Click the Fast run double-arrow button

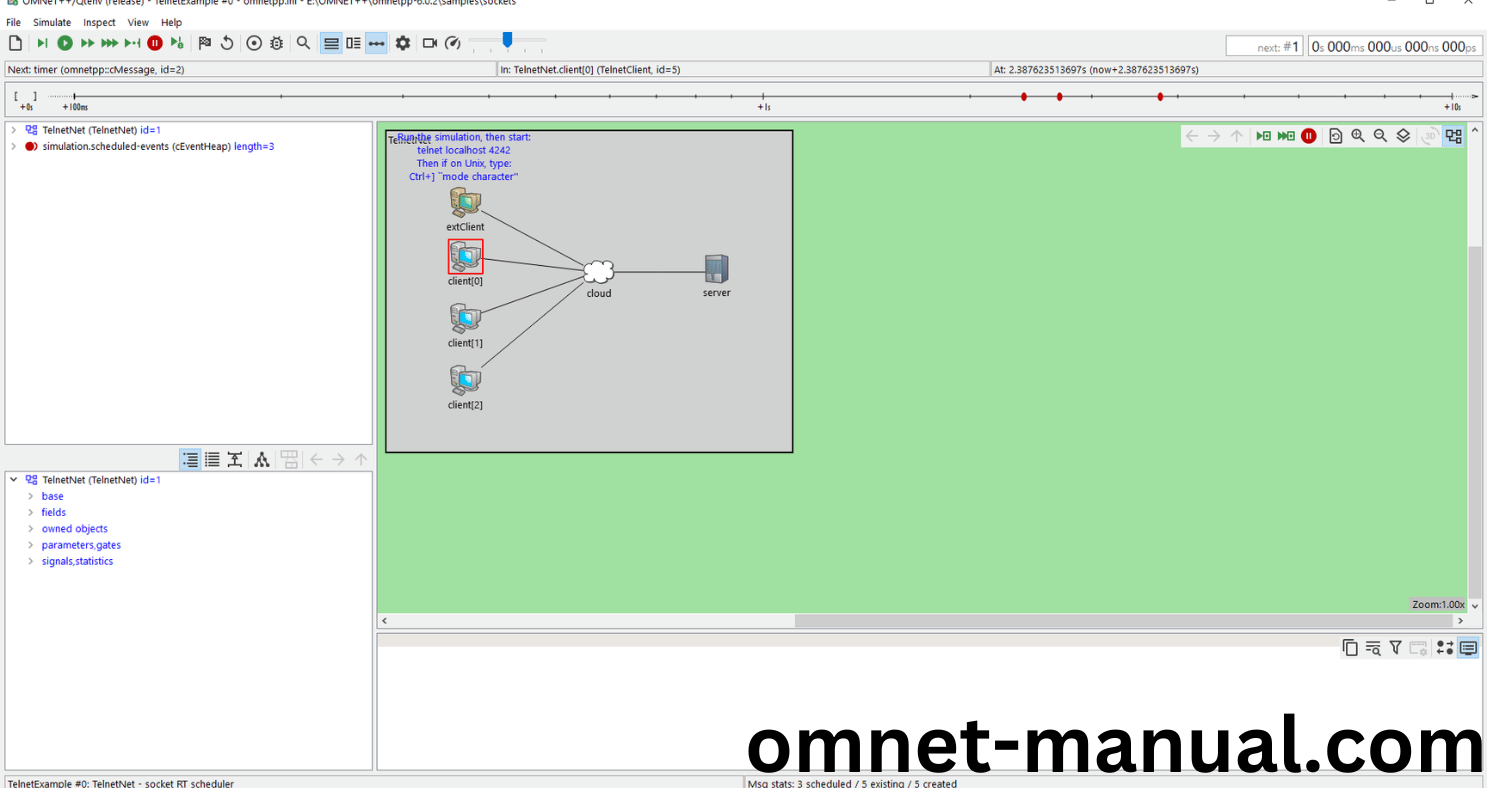point(88,43)
